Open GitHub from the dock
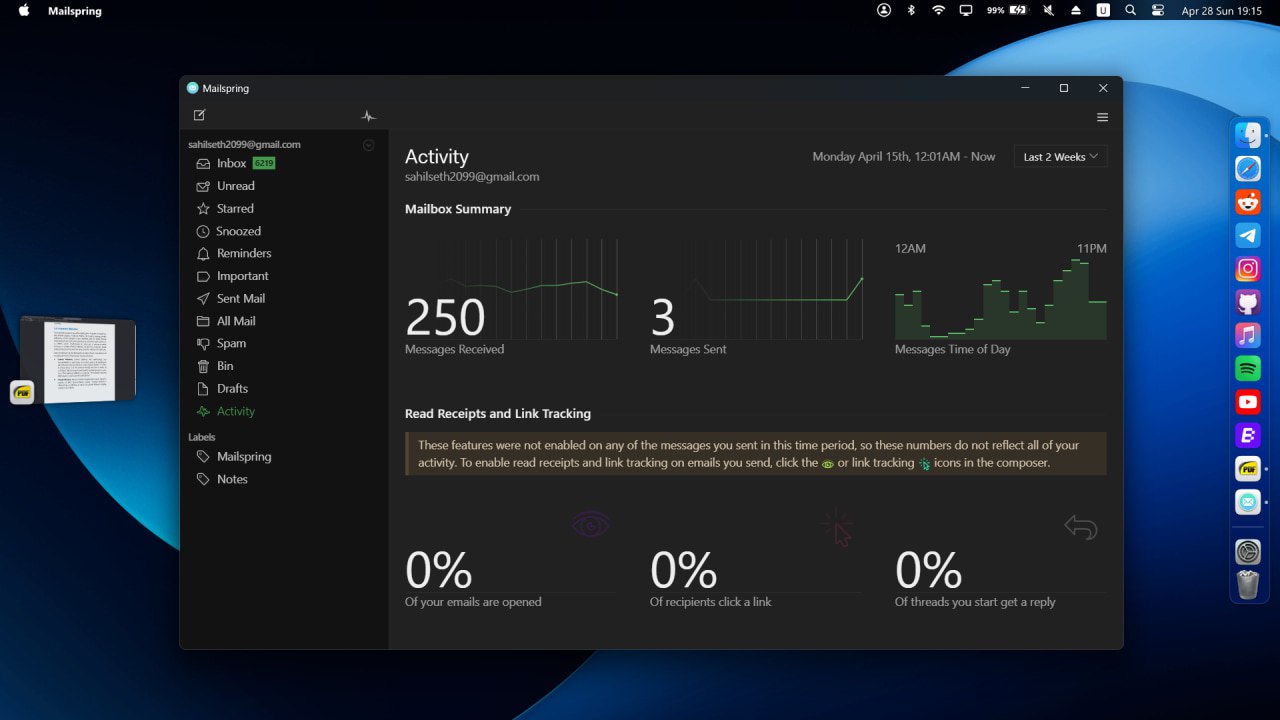The image size is (1280, 720). (x=1248, y=302)
